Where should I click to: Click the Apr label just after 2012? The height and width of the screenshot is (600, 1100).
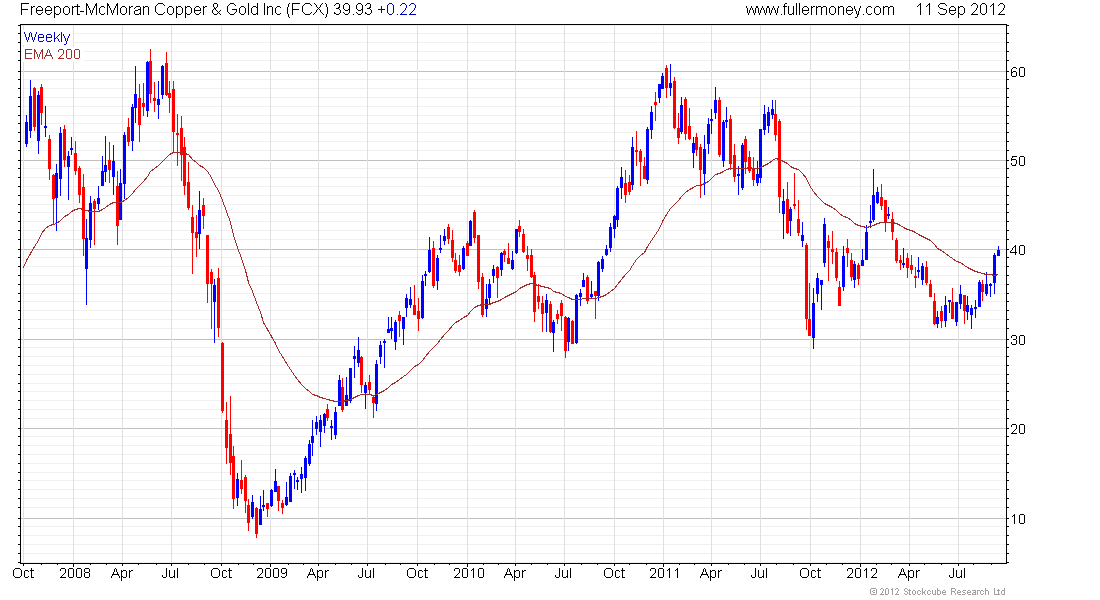pos(909,573)
